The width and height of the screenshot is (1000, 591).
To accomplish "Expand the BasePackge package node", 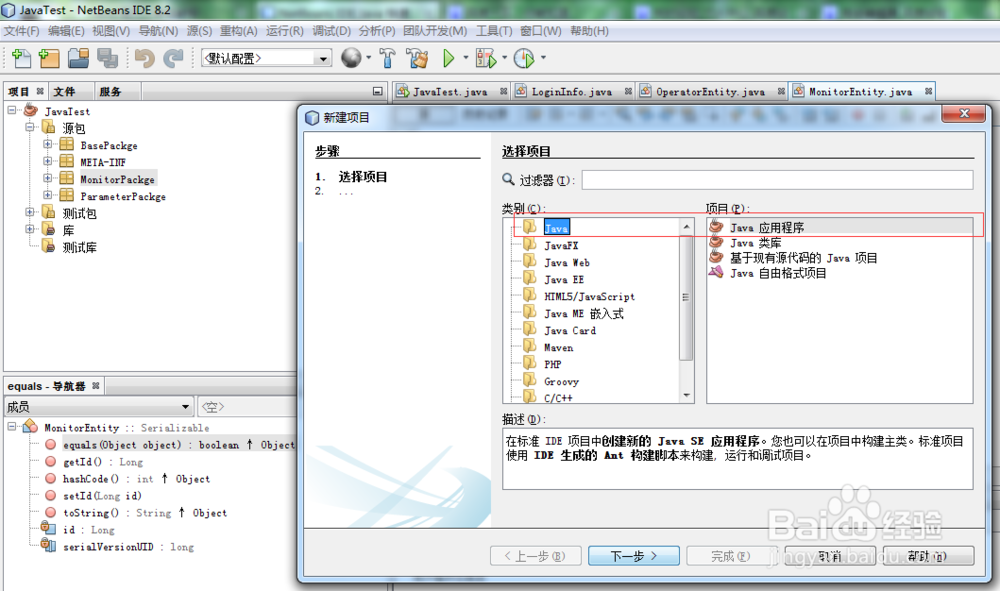I will tap(47, 144).
